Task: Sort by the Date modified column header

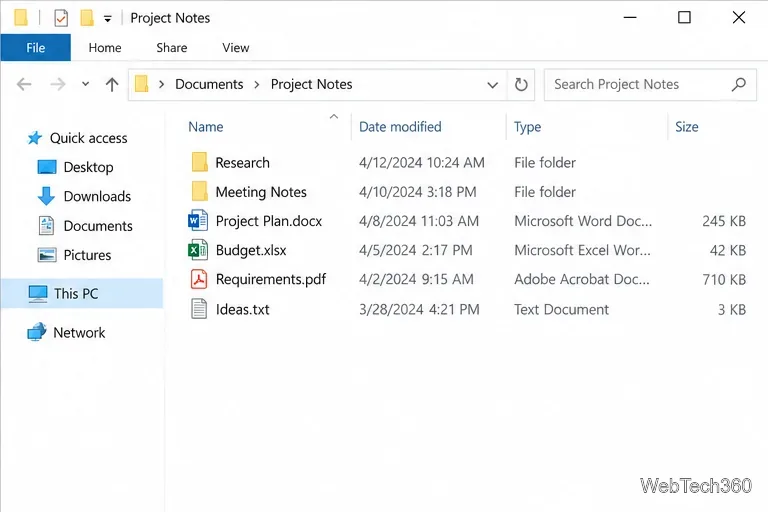Action: point(400,127)
